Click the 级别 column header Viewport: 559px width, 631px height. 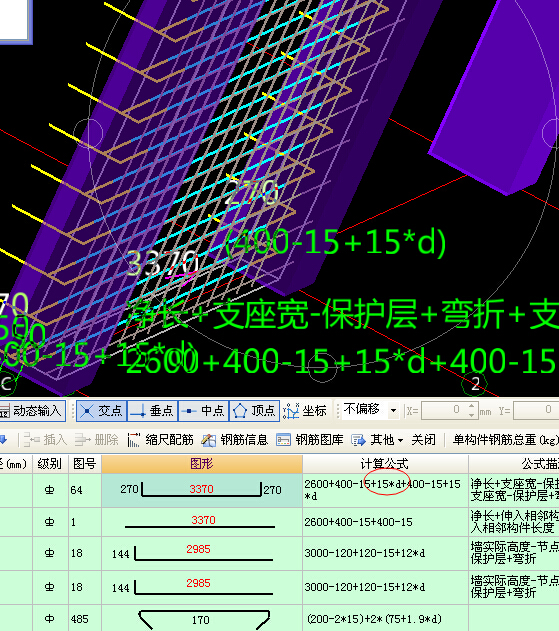(50, 464)
